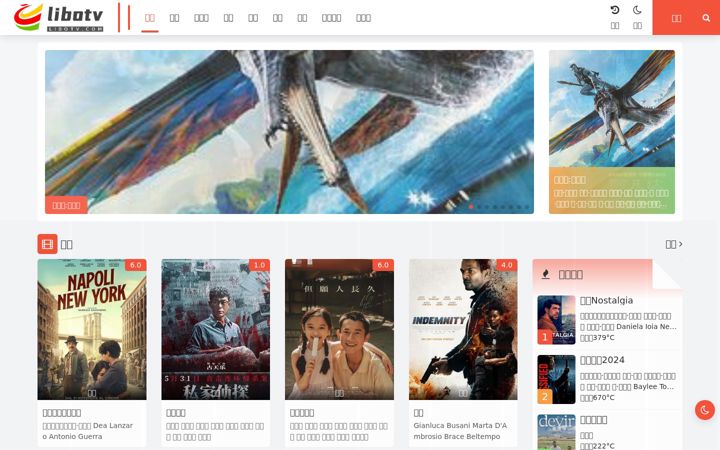
Task: Click the title under Napoli New York poster
Action: coord(62,413)
